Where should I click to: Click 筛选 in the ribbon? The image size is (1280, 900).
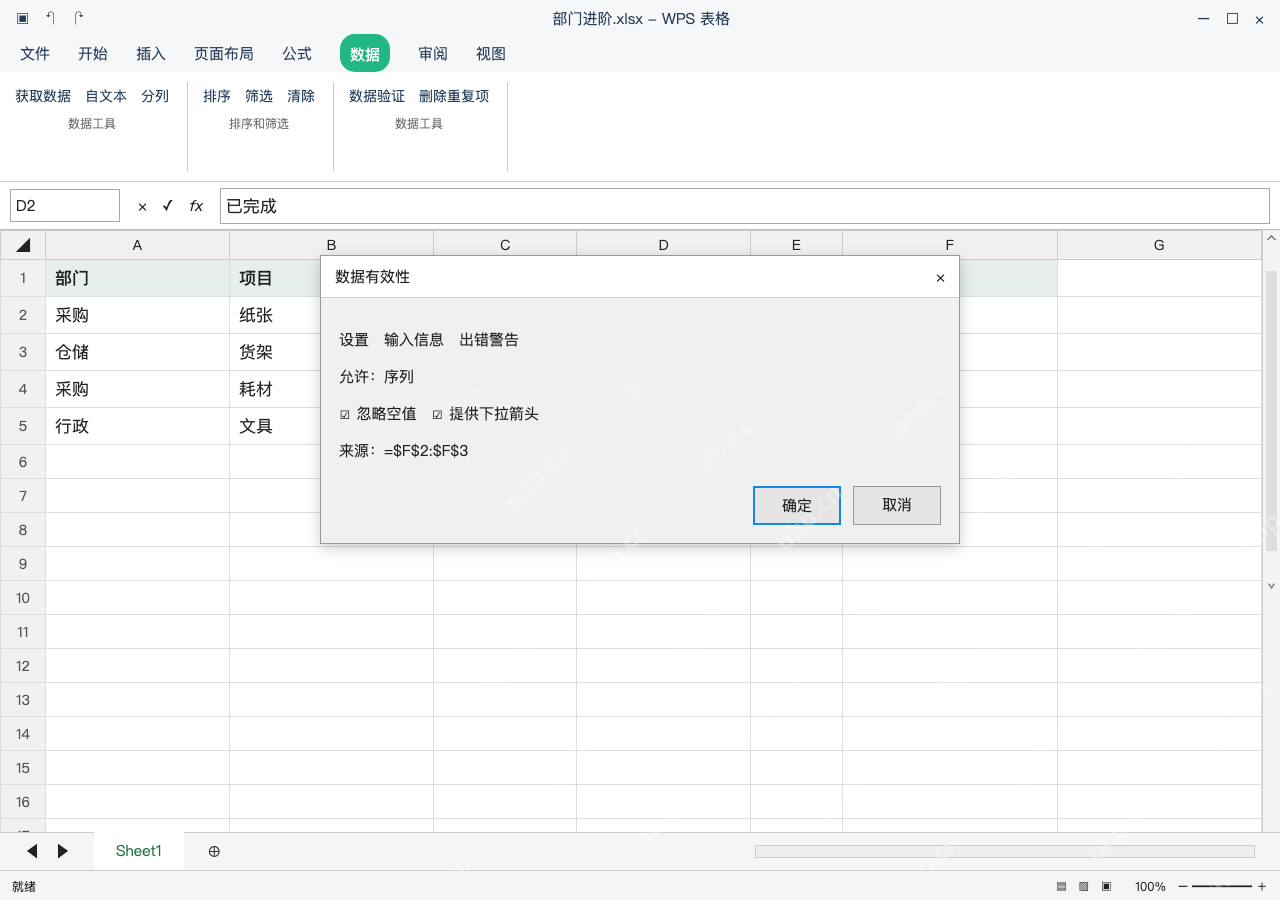point(259,96)
